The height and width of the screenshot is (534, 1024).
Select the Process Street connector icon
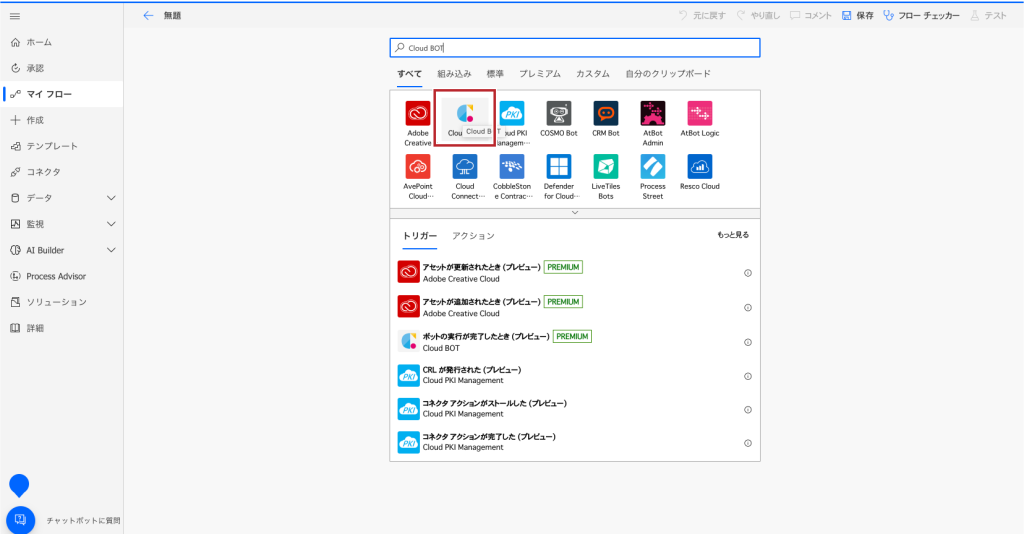pyautogui.click(x=653, y=167)
